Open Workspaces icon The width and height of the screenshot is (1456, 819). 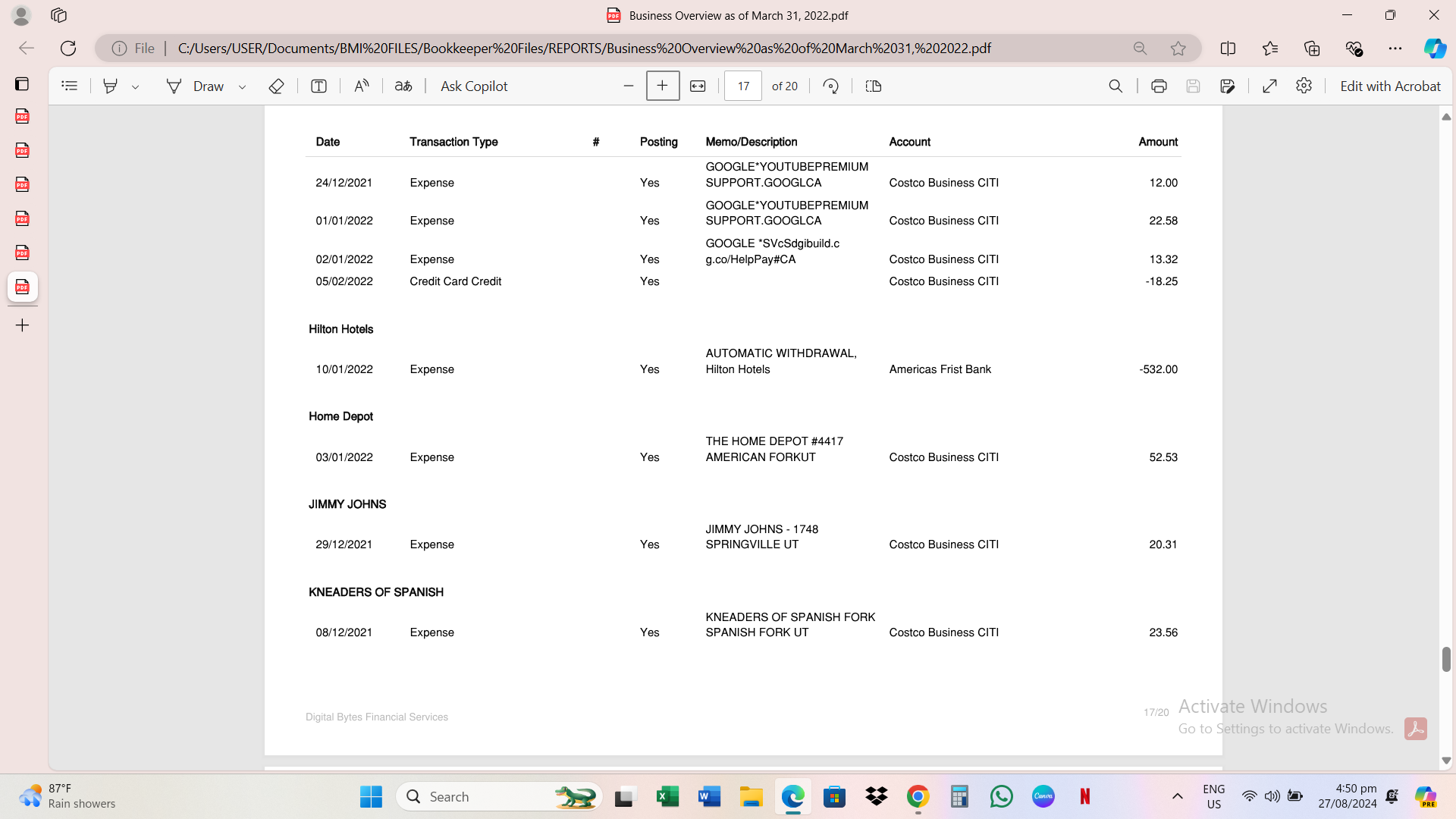[58, 15]
